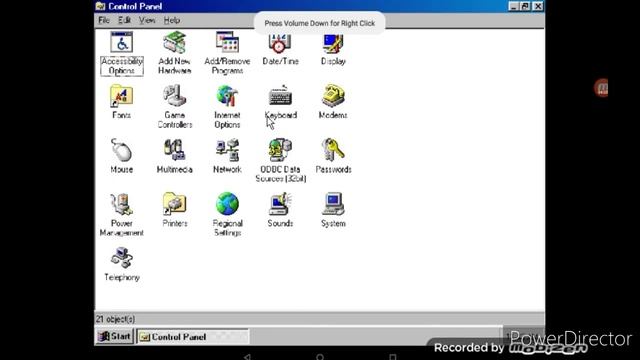640x360 pixels.
Task: Open the Telephony icon
Action: (122, 258)
